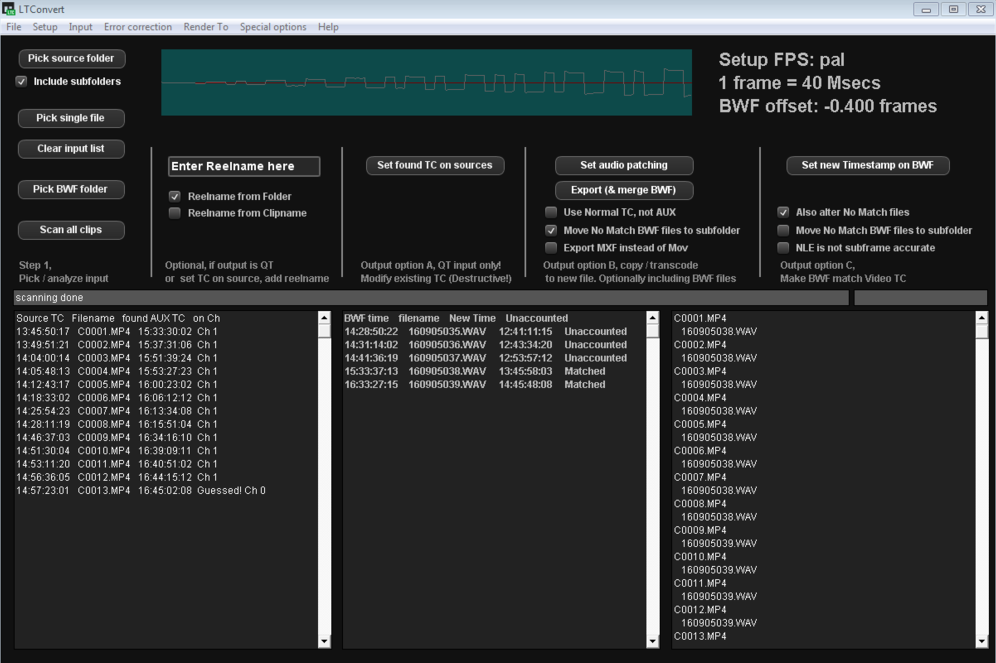Click the Enter Reelname here field

pyautogui.click(x=244, y=166)
